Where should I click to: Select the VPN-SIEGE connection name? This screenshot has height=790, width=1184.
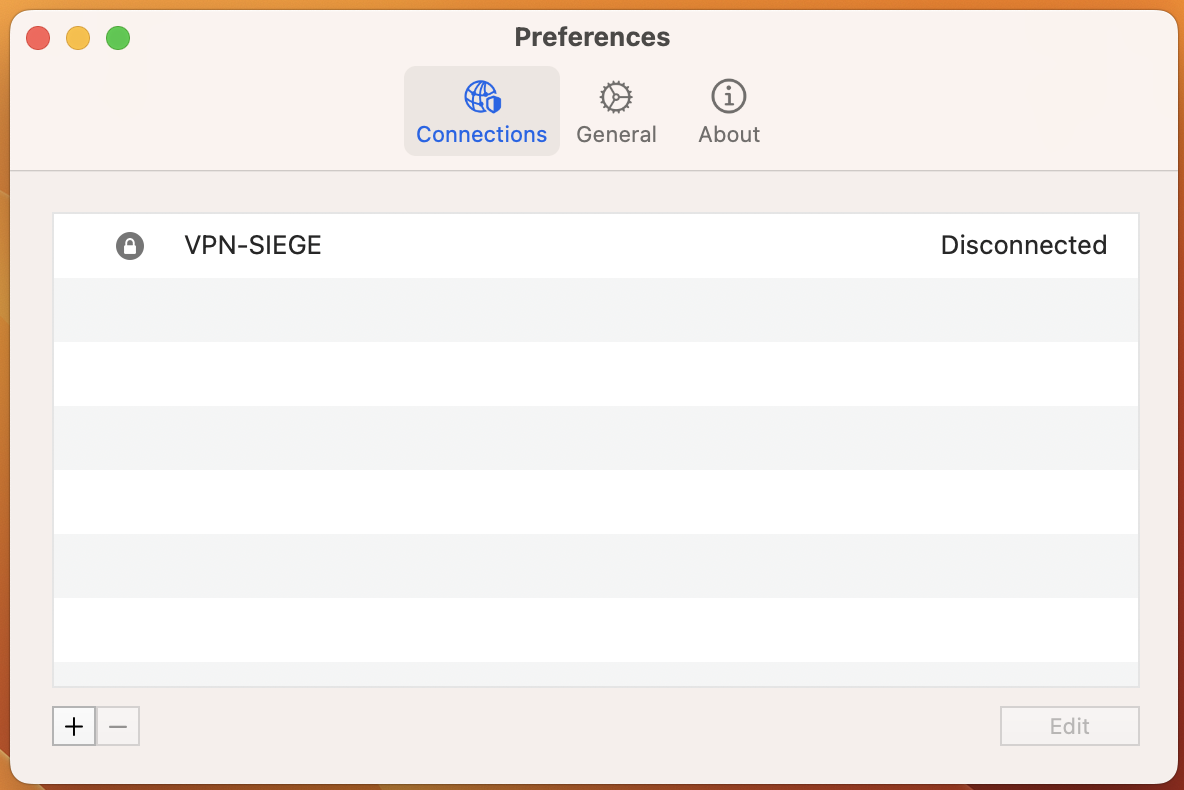pyautogui.click(x=253, y=246)
